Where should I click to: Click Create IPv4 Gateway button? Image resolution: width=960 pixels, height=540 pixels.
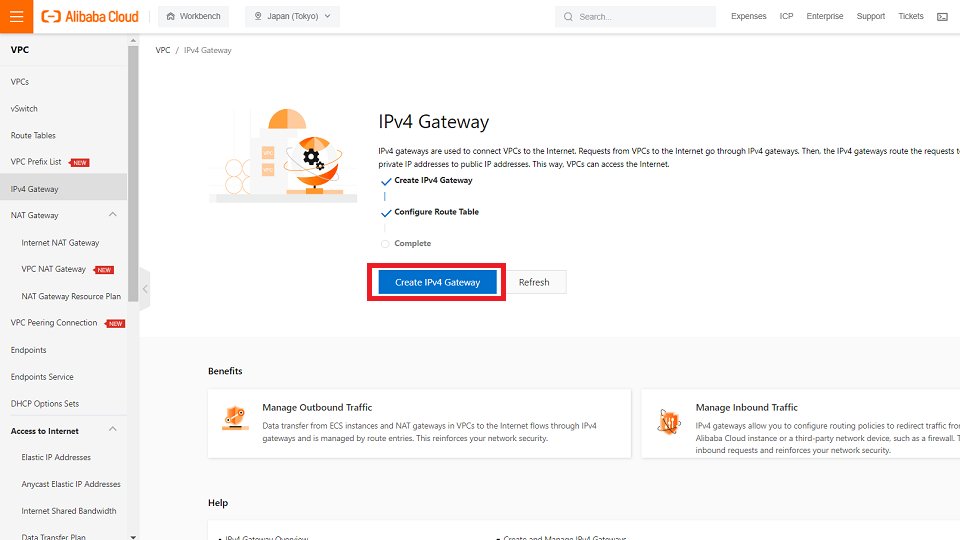point(437,282)
